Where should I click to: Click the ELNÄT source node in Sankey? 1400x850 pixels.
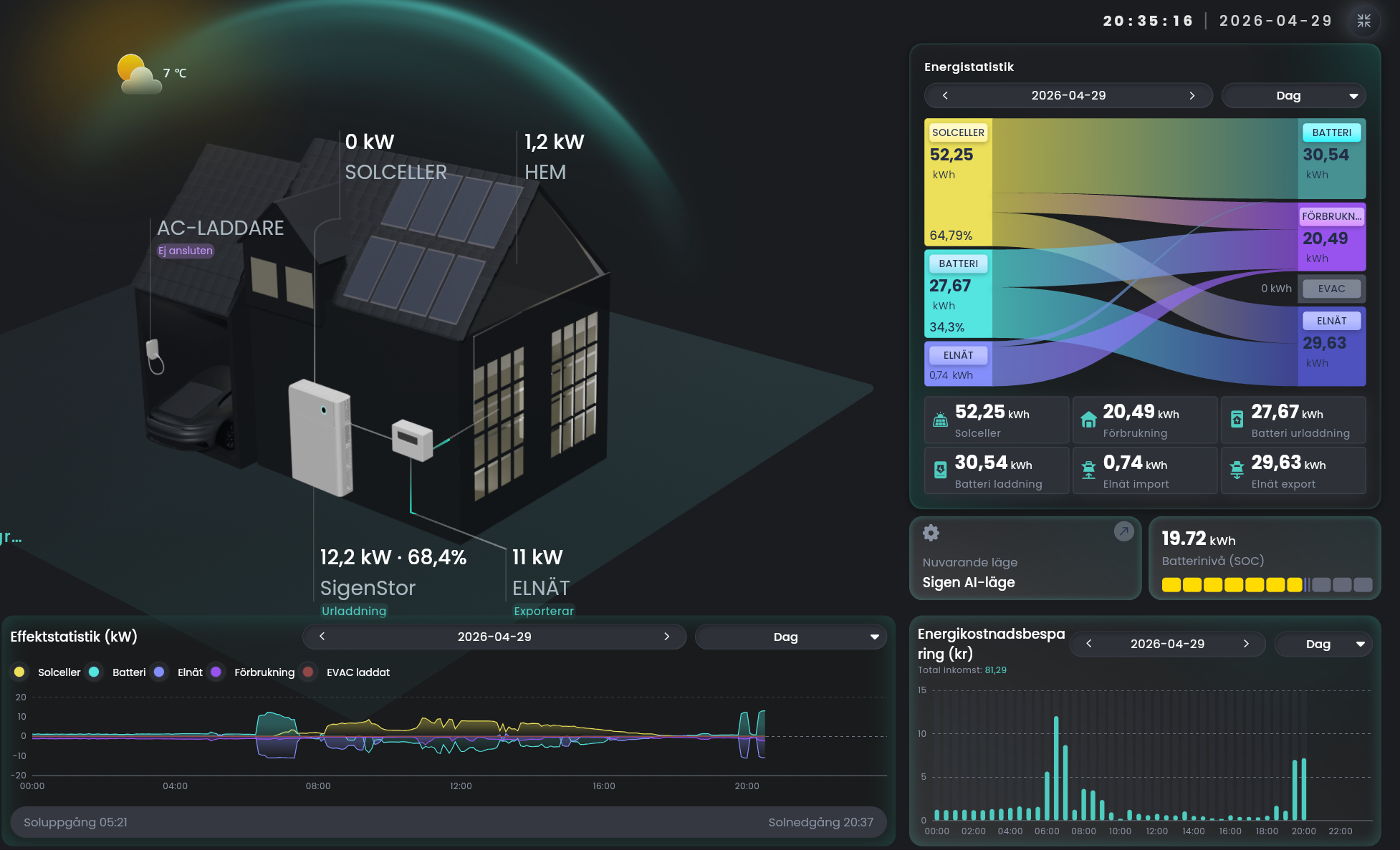coord(958,364)
